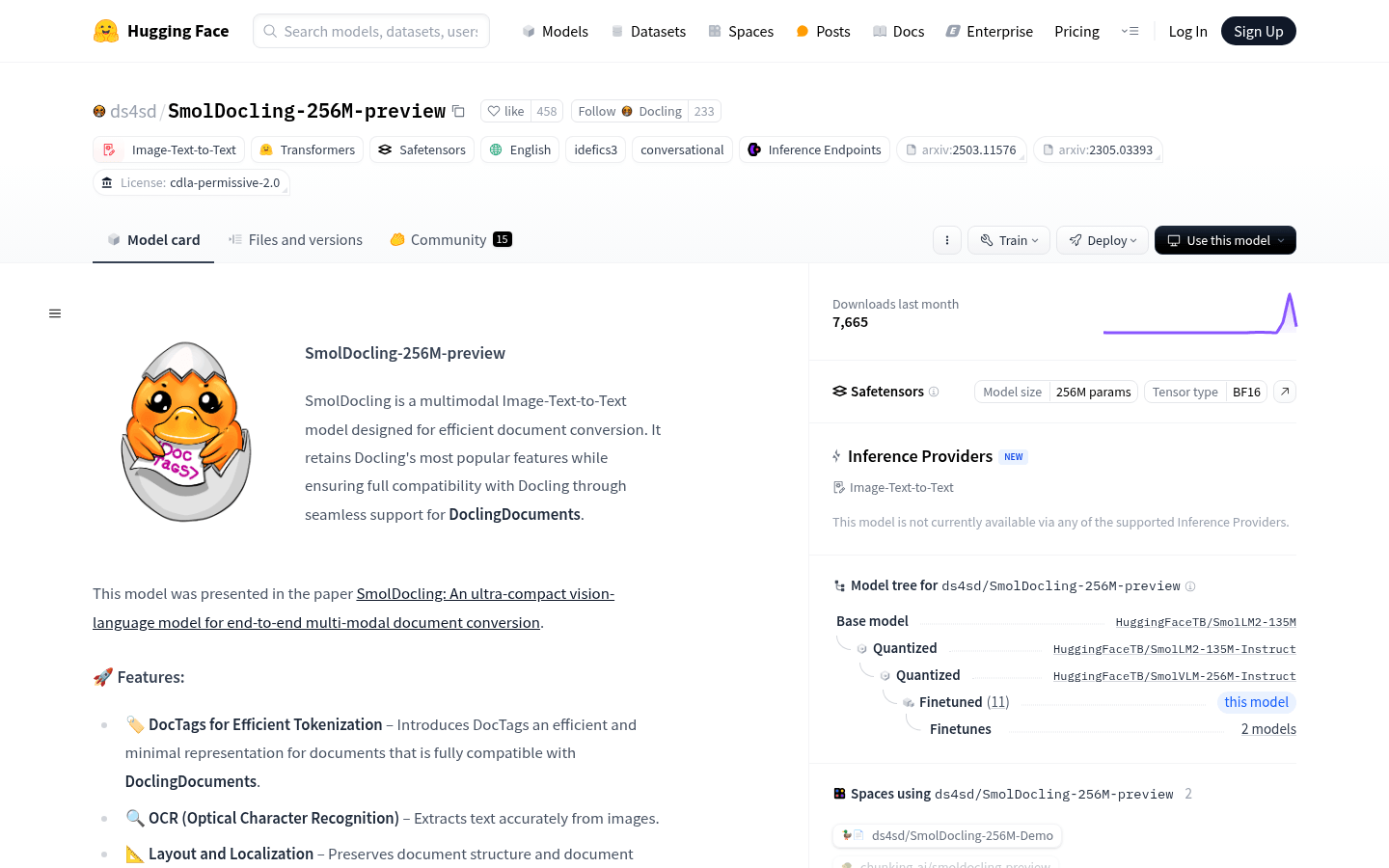Click the cdla-permissive-2.0 license tag
This screenshot has width=1389, height=868.
(x=191, y=182)
